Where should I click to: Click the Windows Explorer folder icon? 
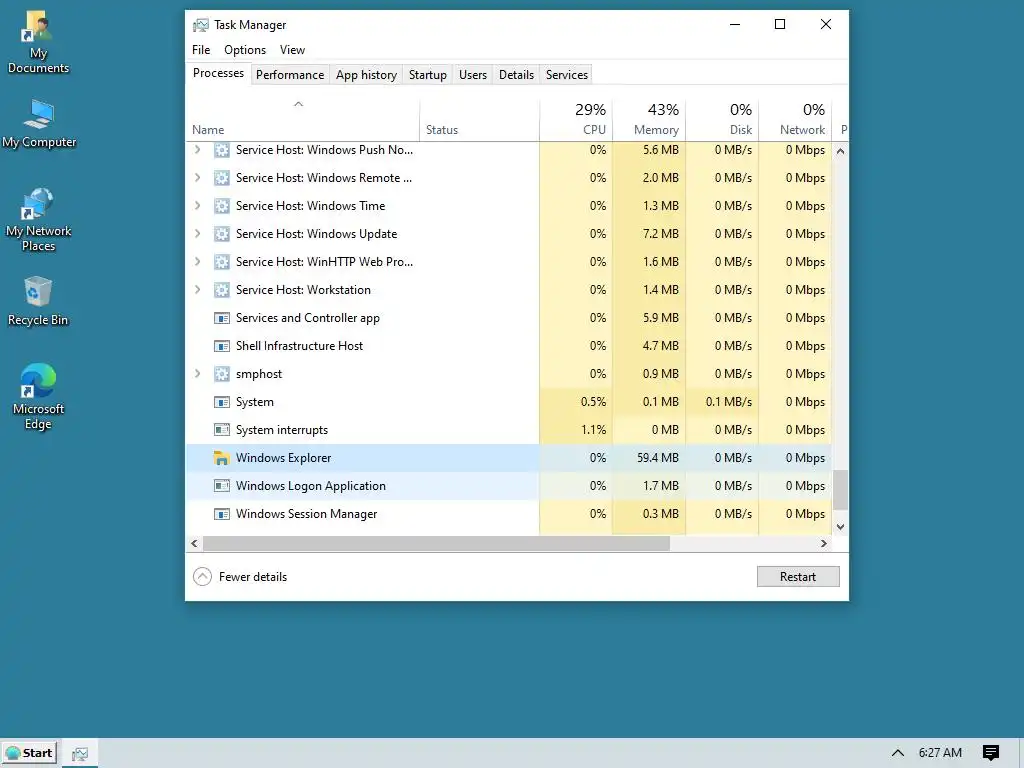[x=222, y=458]
